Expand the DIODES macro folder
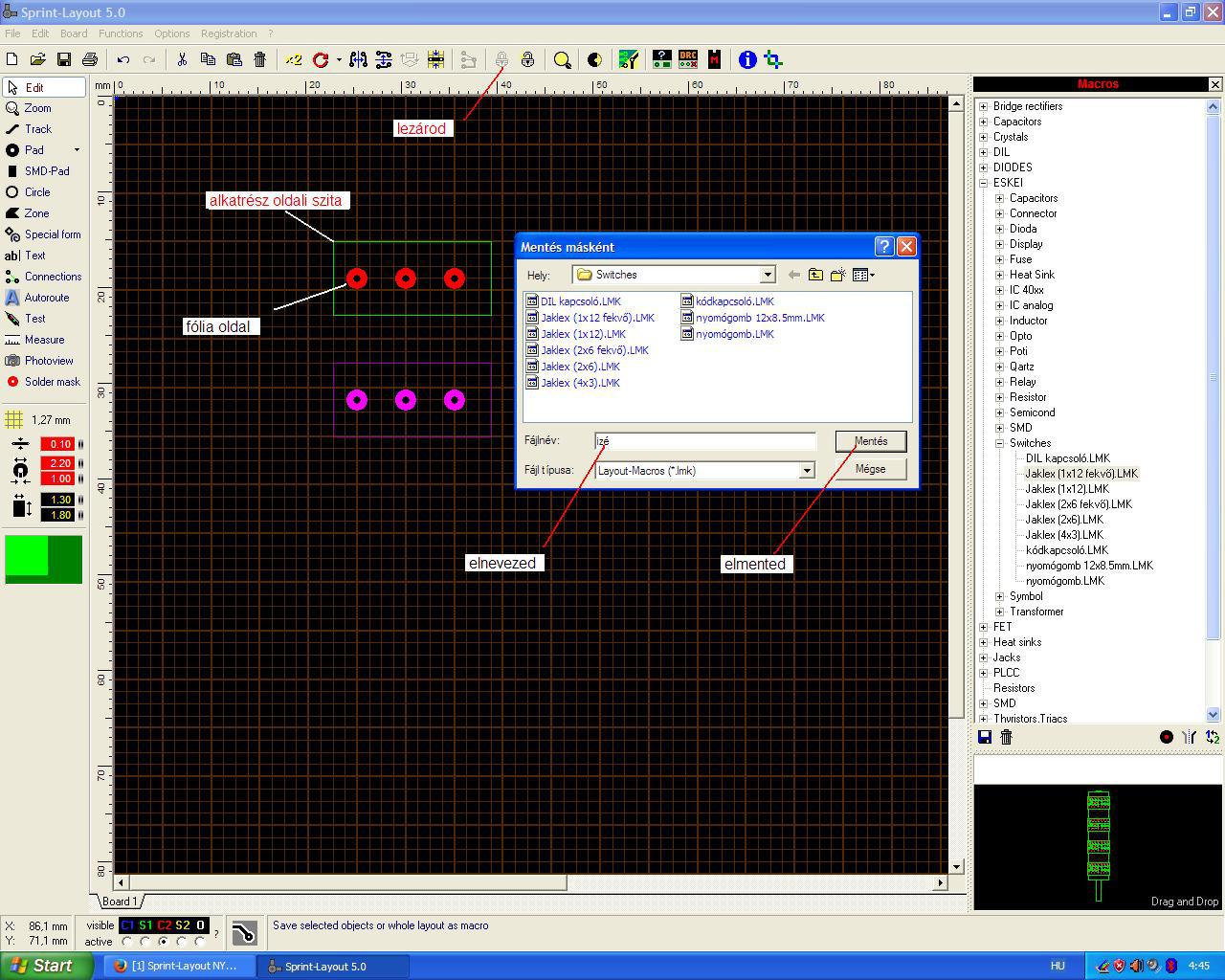This screenshot has width=1225, height=980. [984, 167]
